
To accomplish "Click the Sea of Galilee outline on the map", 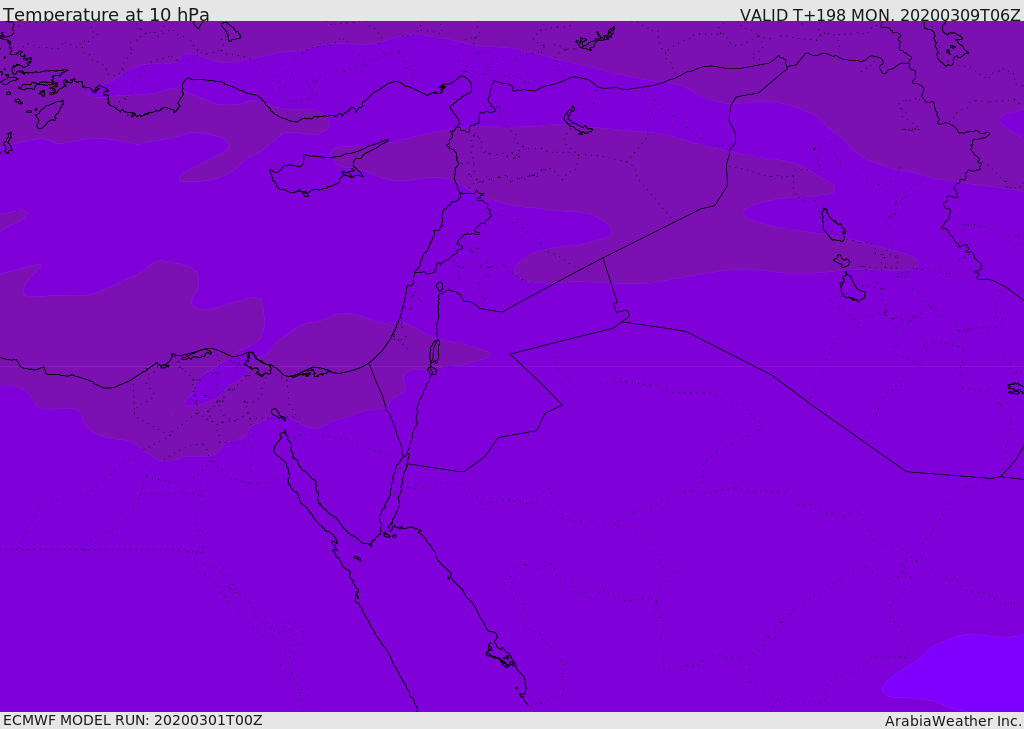I will click(440, 287).
